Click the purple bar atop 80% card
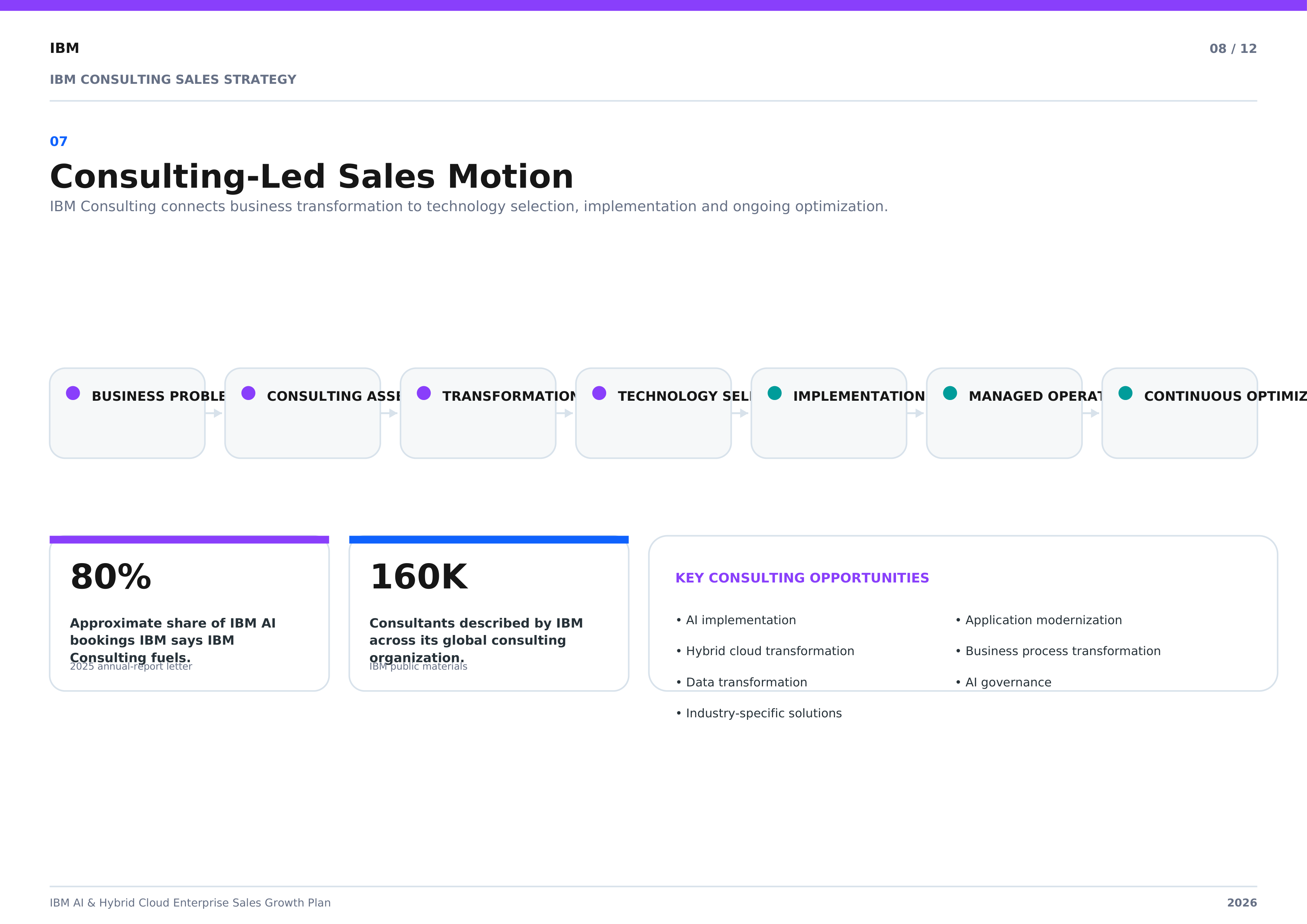The image size is (1307, 924). pyautogui.click(x=189, y=539)
